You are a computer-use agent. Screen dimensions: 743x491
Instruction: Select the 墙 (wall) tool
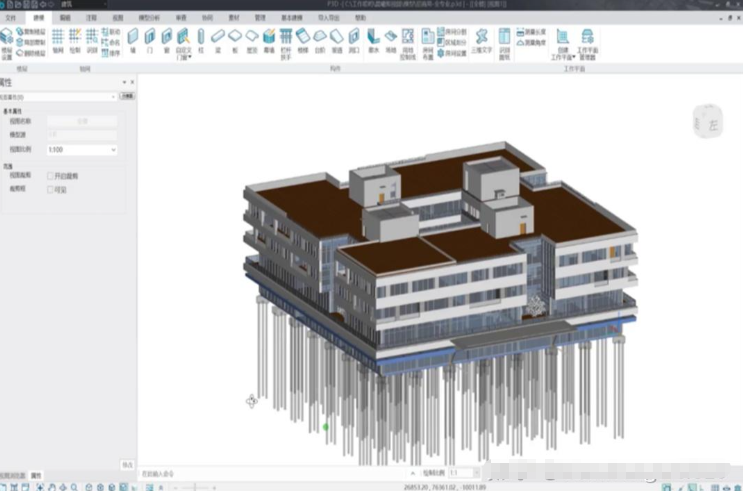point(133,40)
